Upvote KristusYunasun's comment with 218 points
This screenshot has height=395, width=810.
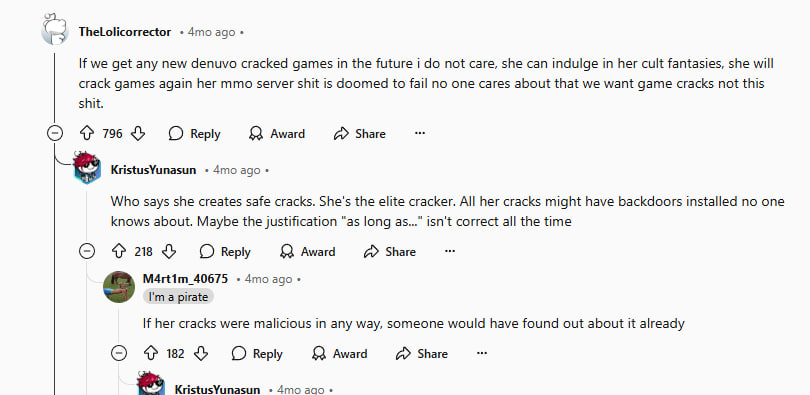(x=119, y=251)
